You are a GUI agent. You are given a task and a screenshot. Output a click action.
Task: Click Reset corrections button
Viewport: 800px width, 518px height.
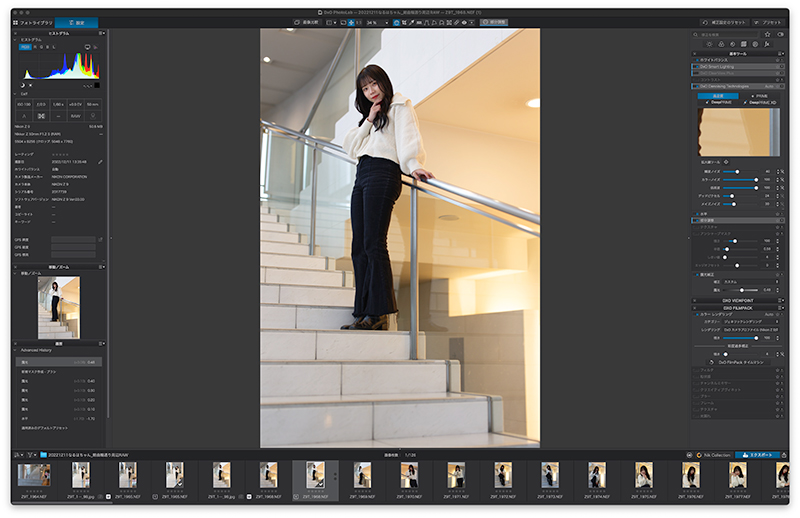pyautogui.click(x=724, y=22)
